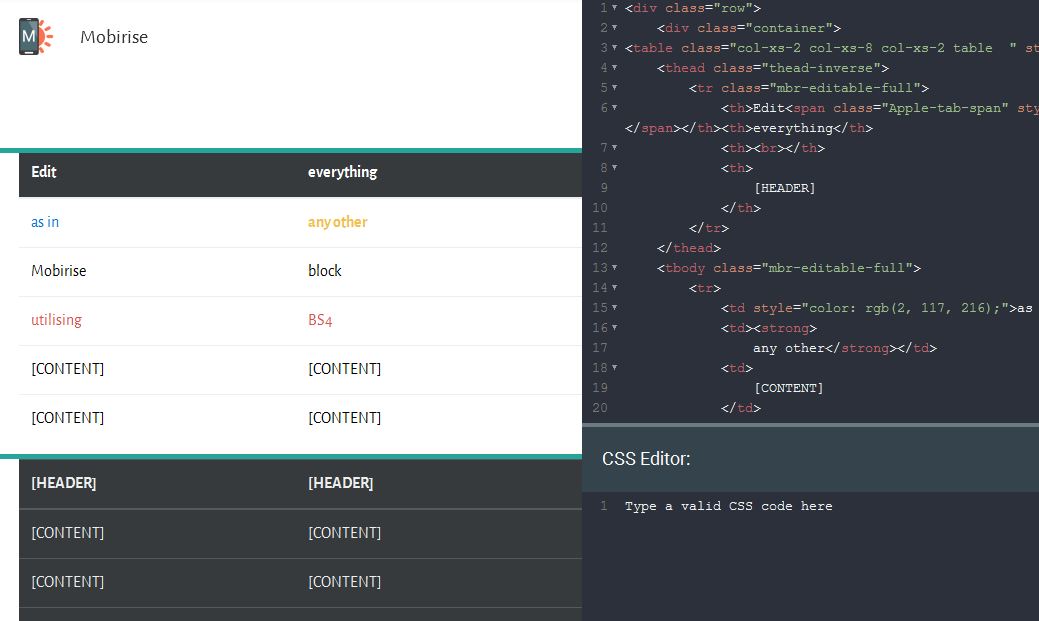Collapse the th fold arrow on line 6
Image resolution: width=1039 pixels, height=621 pixels.
coord(613,108)
